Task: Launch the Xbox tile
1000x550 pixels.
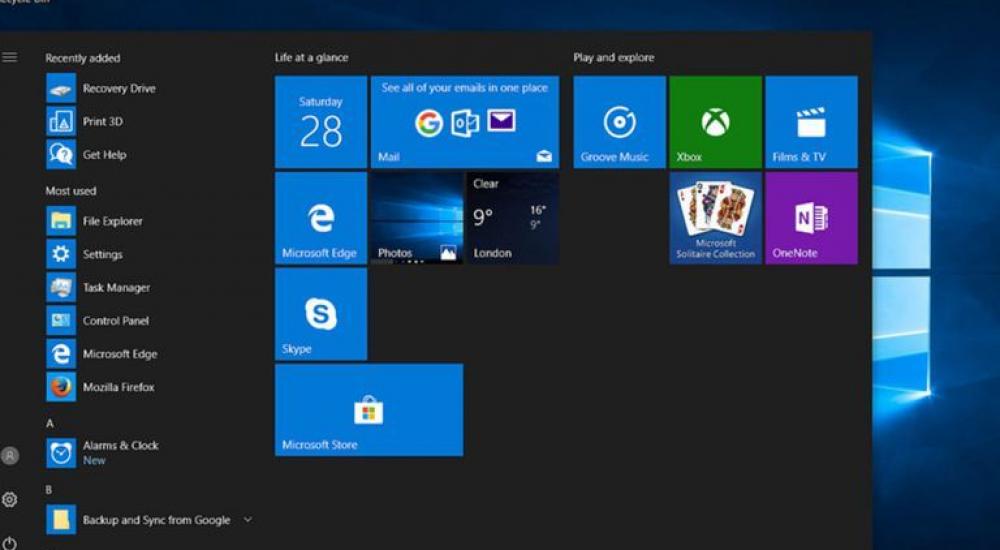Action: 715,122
